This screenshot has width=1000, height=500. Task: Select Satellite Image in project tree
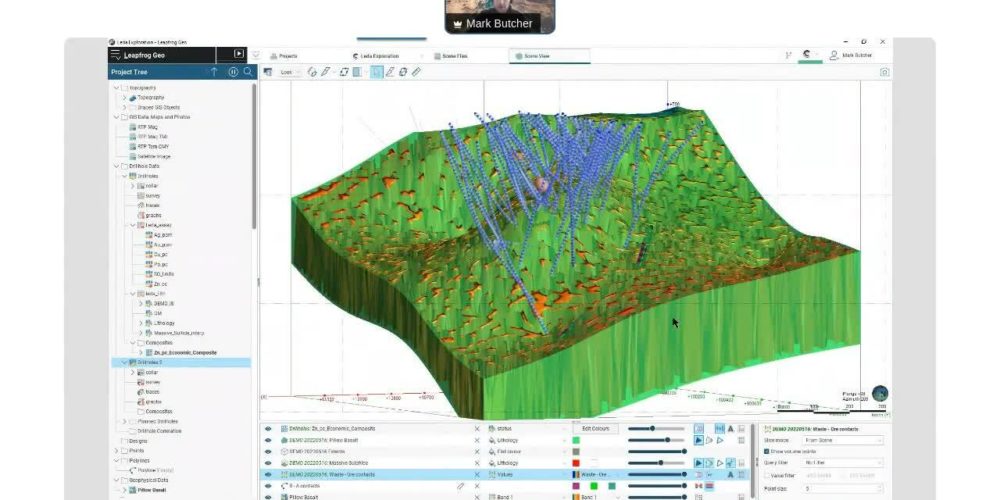(x=147, y=156)
